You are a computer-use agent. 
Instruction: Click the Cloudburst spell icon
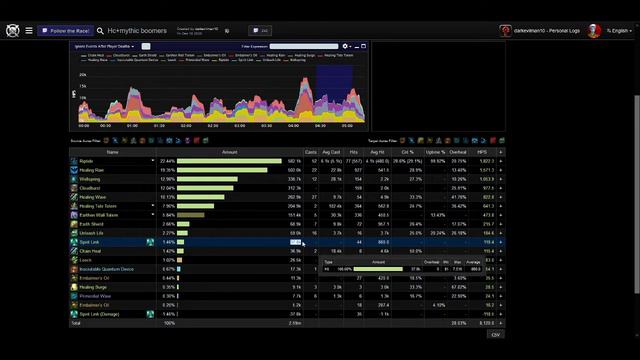coord(74,188)
